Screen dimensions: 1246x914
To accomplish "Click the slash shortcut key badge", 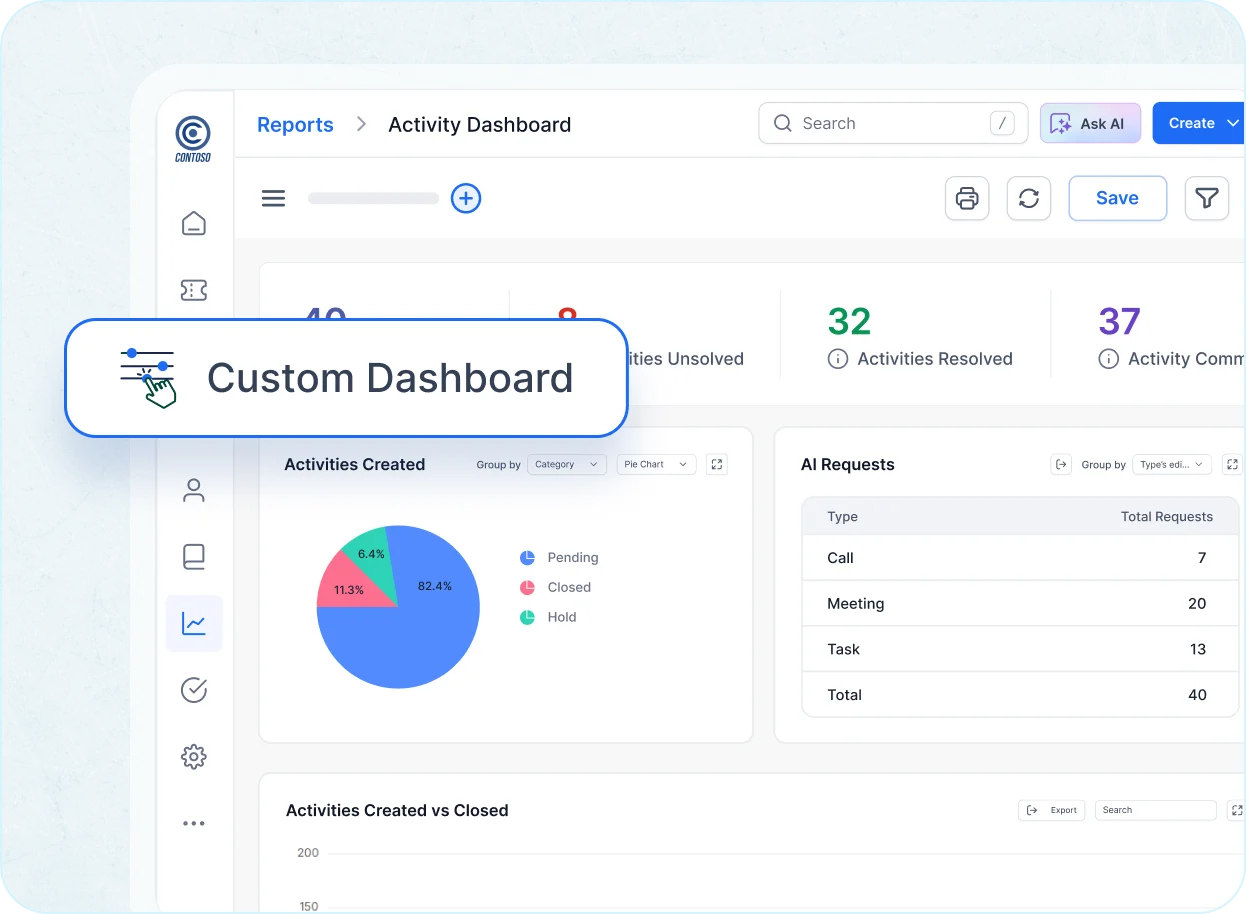I will [x=1002, y=123].
